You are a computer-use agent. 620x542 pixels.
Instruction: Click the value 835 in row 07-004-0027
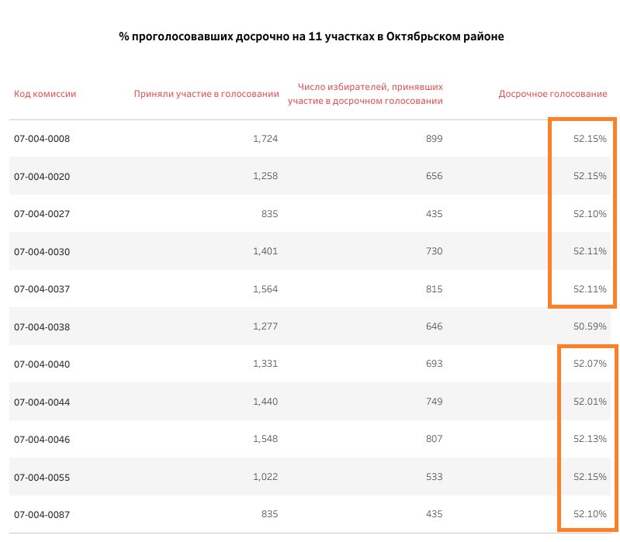coord(270,214)
